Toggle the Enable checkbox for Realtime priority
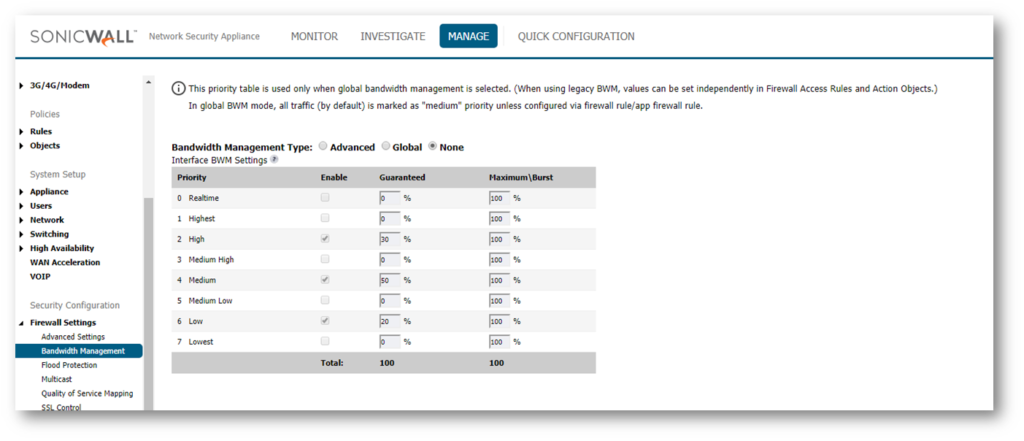1024x441 pixels. point(325,197)
